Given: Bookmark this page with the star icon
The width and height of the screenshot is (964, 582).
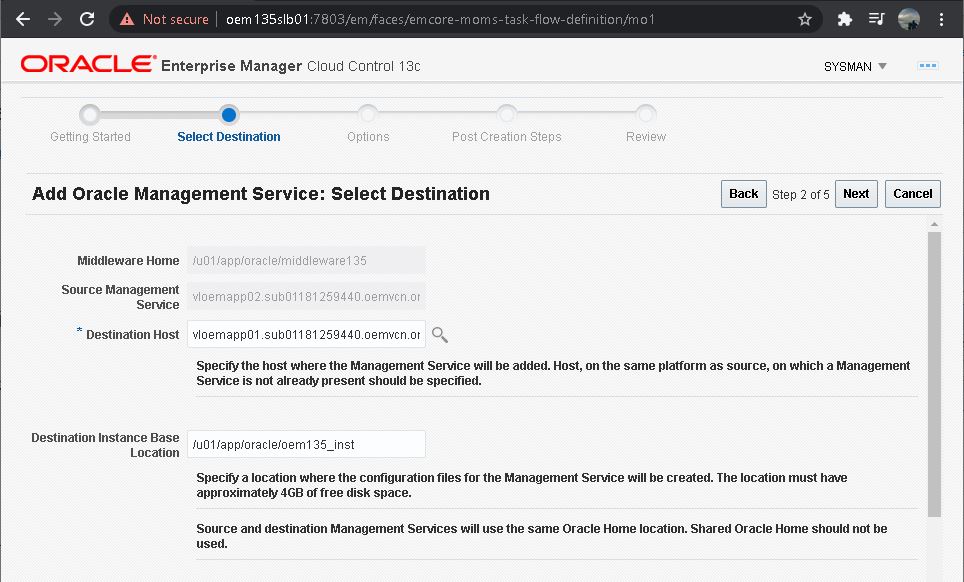Looking at the screenshot, I should coord(806,18).
